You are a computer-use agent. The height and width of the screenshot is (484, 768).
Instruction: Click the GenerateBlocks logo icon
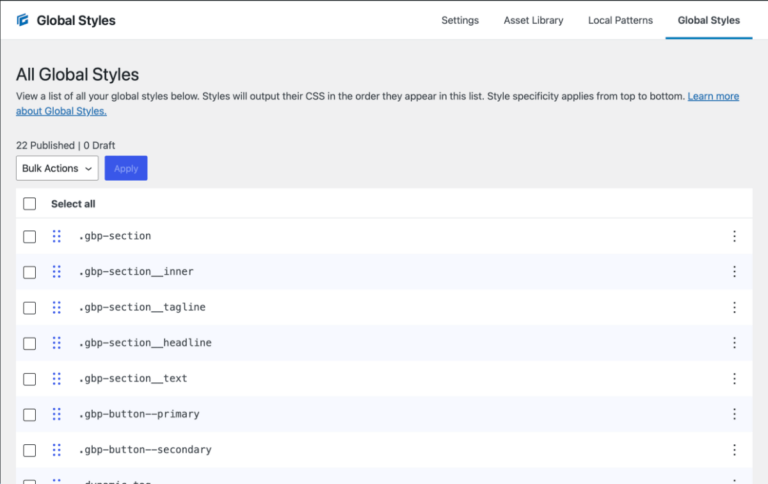[22, 20]
